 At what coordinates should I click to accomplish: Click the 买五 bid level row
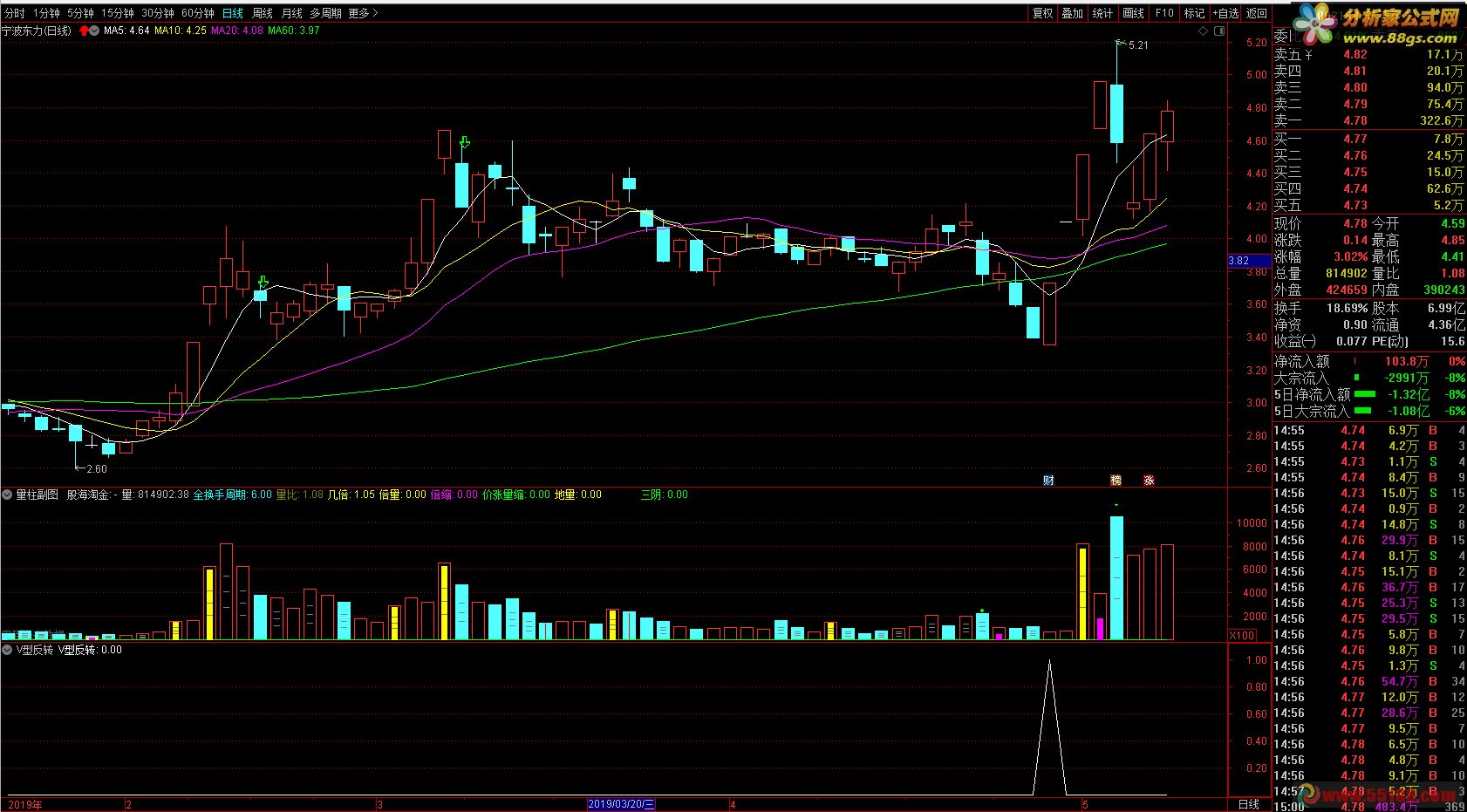point(1368,206)
